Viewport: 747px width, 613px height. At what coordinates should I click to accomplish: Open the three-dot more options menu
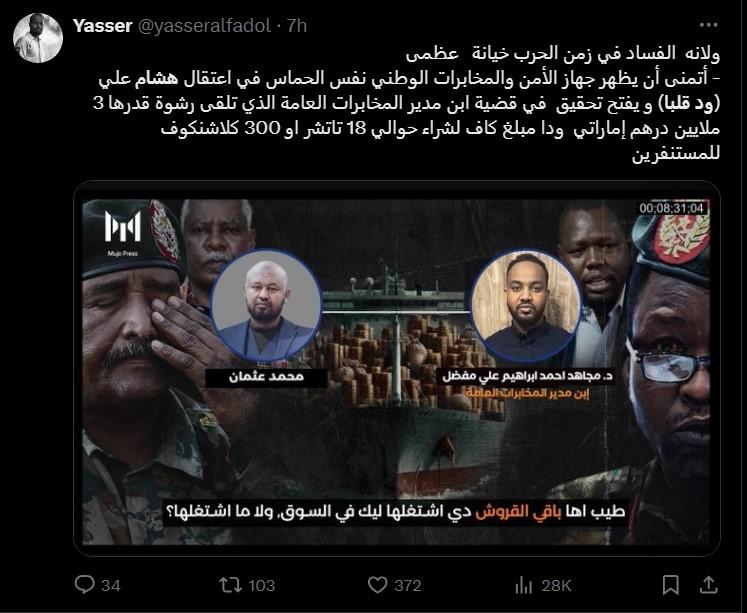pyautogui.click(x=708, y=25)
